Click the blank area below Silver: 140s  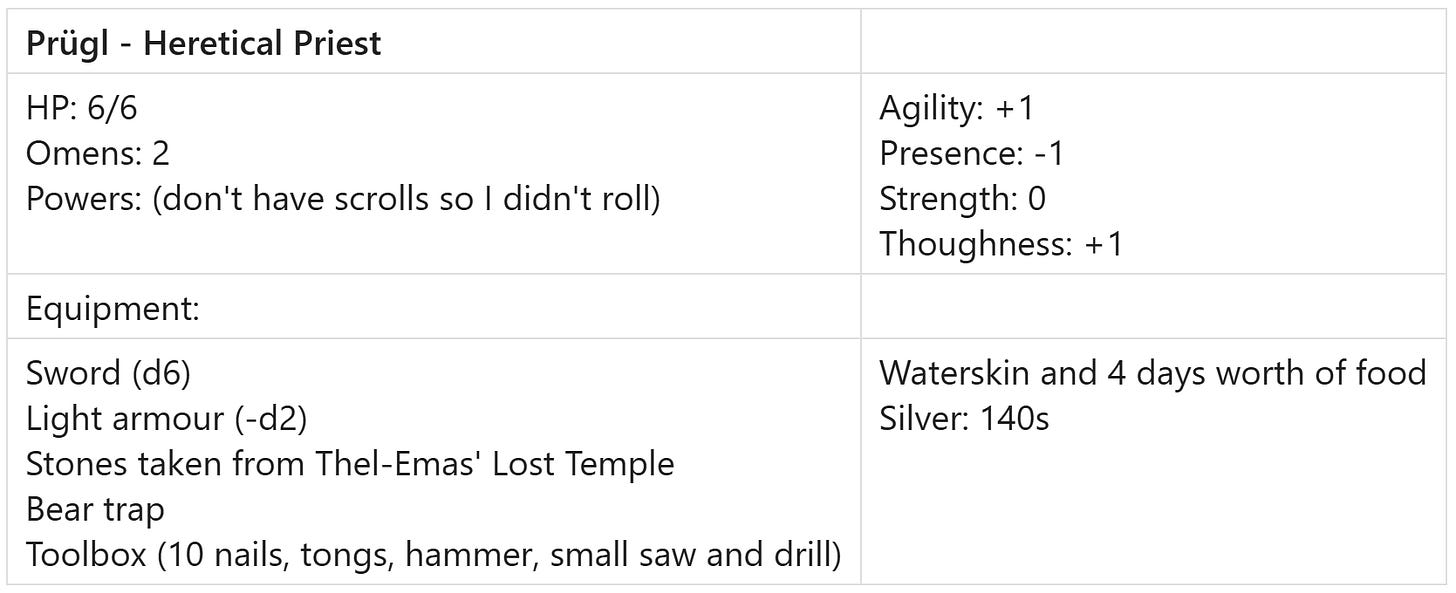(1154, 510)
